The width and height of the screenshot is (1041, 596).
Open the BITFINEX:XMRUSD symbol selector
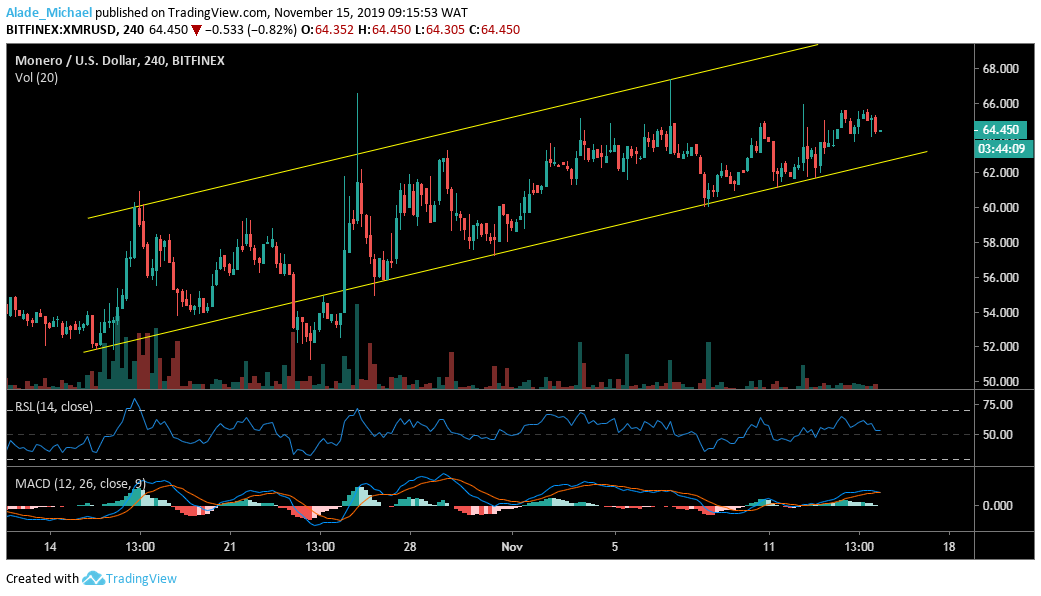coord(62,29)
